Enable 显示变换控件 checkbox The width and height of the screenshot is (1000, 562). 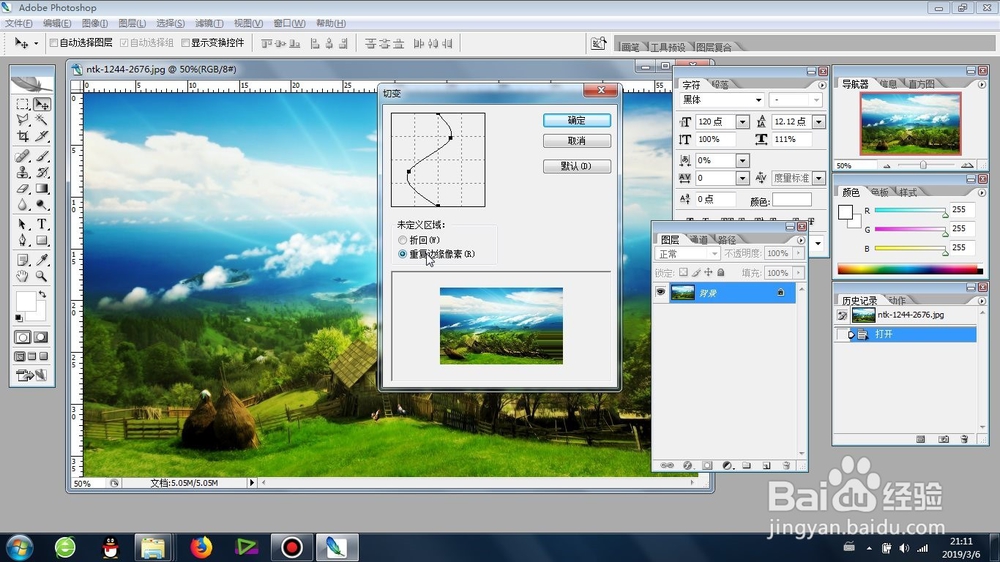click(x=186, y=43)
